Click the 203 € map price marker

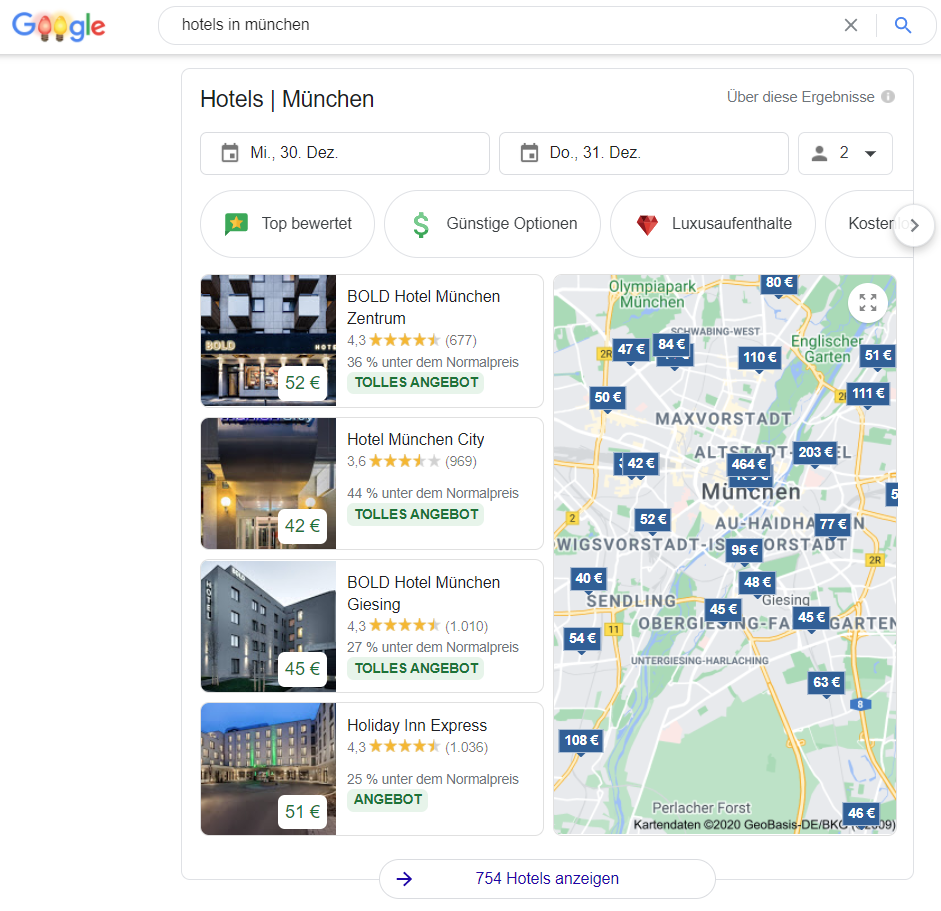coord(815,452)
